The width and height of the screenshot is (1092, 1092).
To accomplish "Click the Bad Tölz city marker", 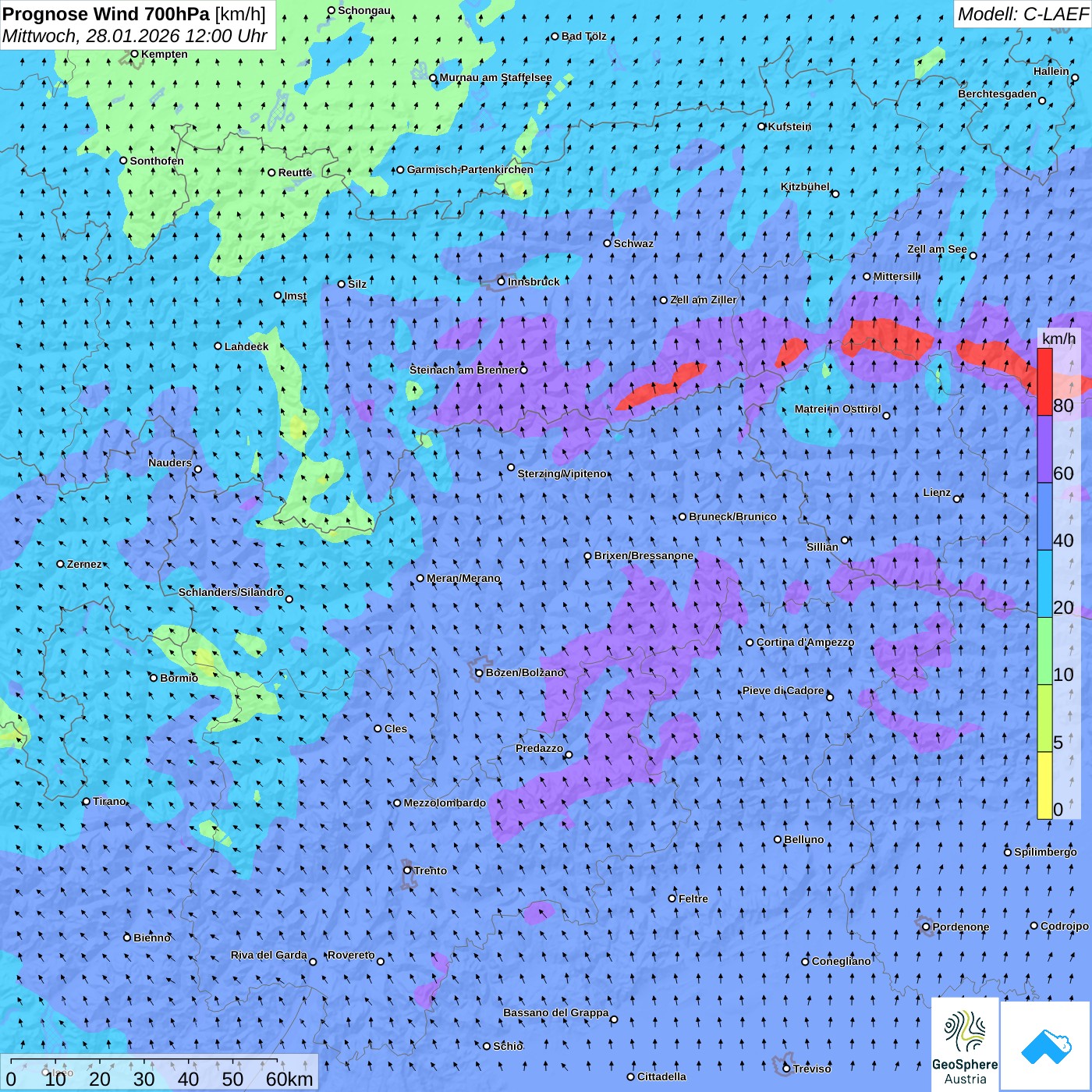I will point(555,36).
